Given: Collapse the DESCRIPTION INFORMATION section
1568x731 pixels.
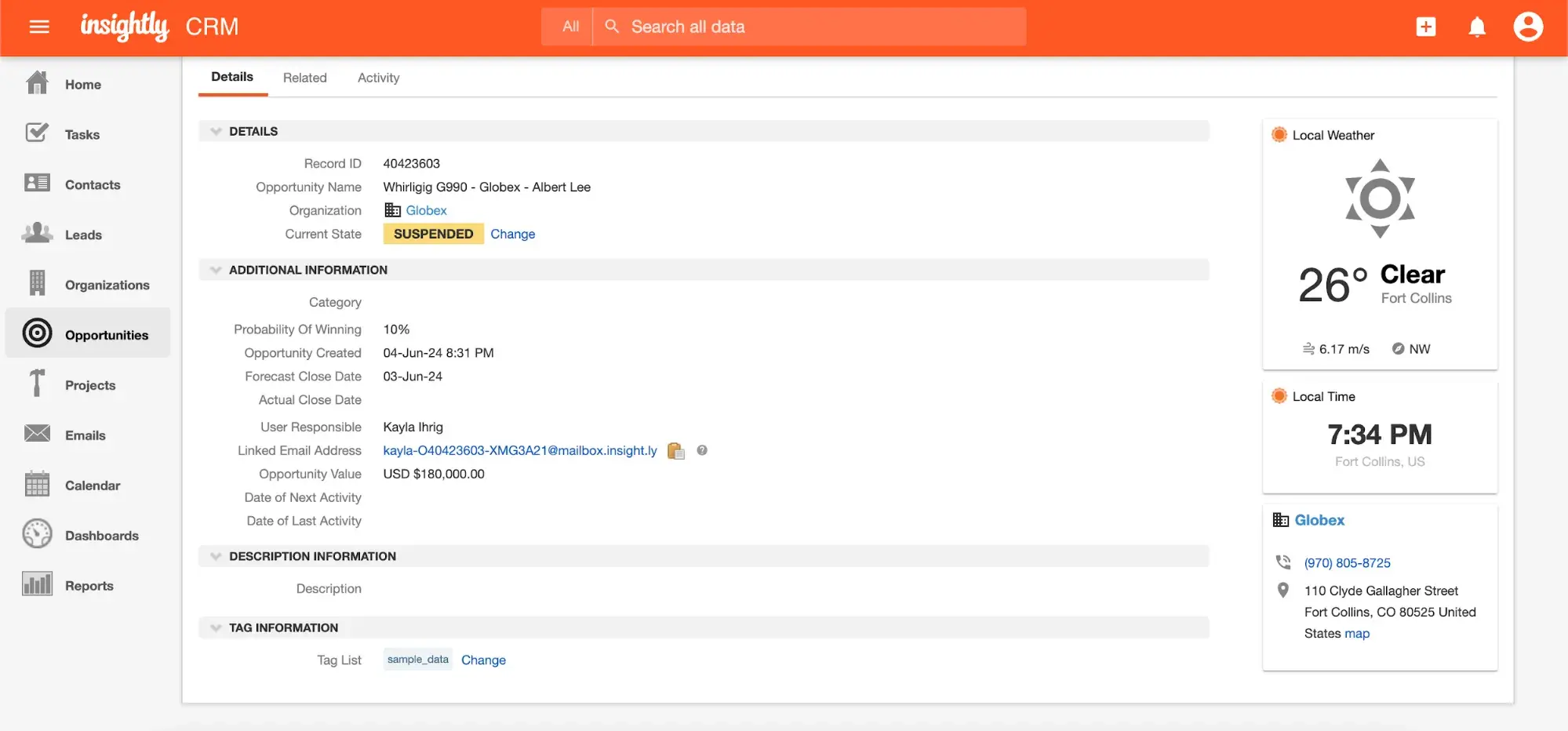Looking at the screenshot, I should click(x=216, y=556).
